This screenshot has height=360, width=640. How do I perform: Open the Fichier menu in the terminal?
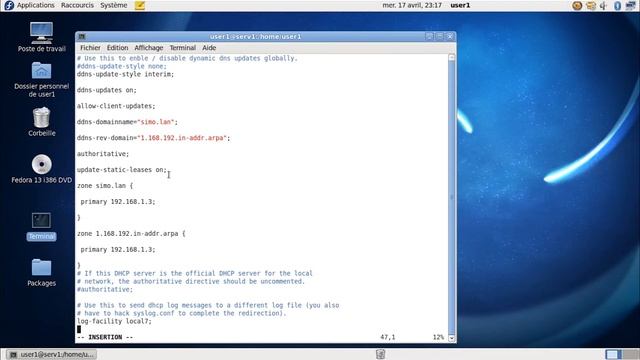pos(90,48)
